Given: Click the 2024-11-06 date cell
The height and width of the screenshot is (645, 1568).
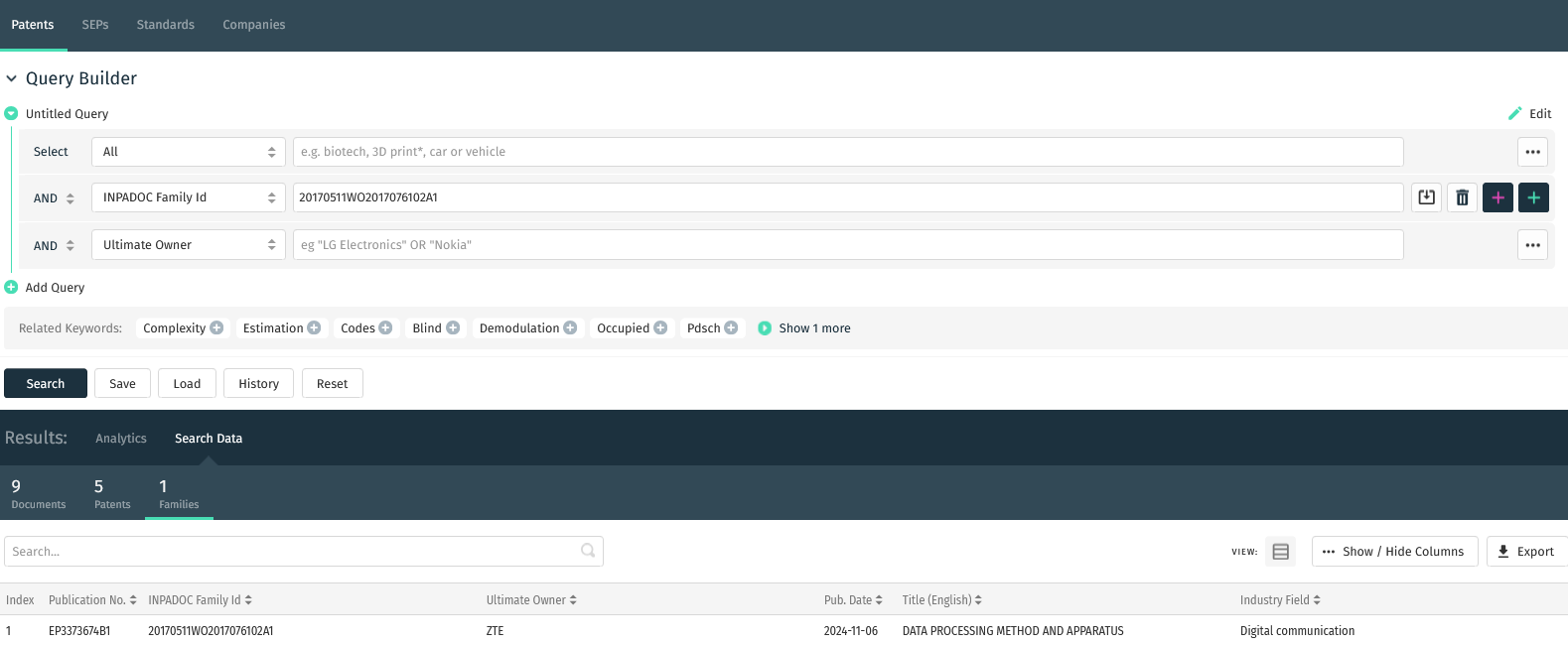Looking at the screenshot, I should tap(851, 631).
